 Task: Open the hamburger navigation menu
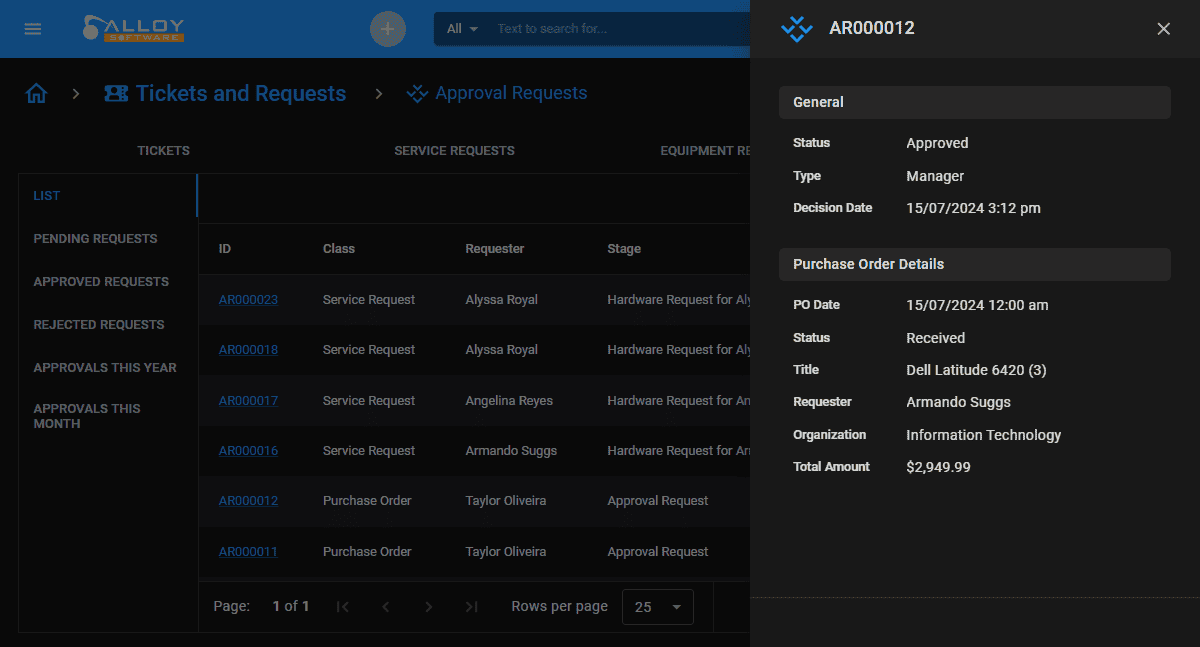[x=33, y=28]
